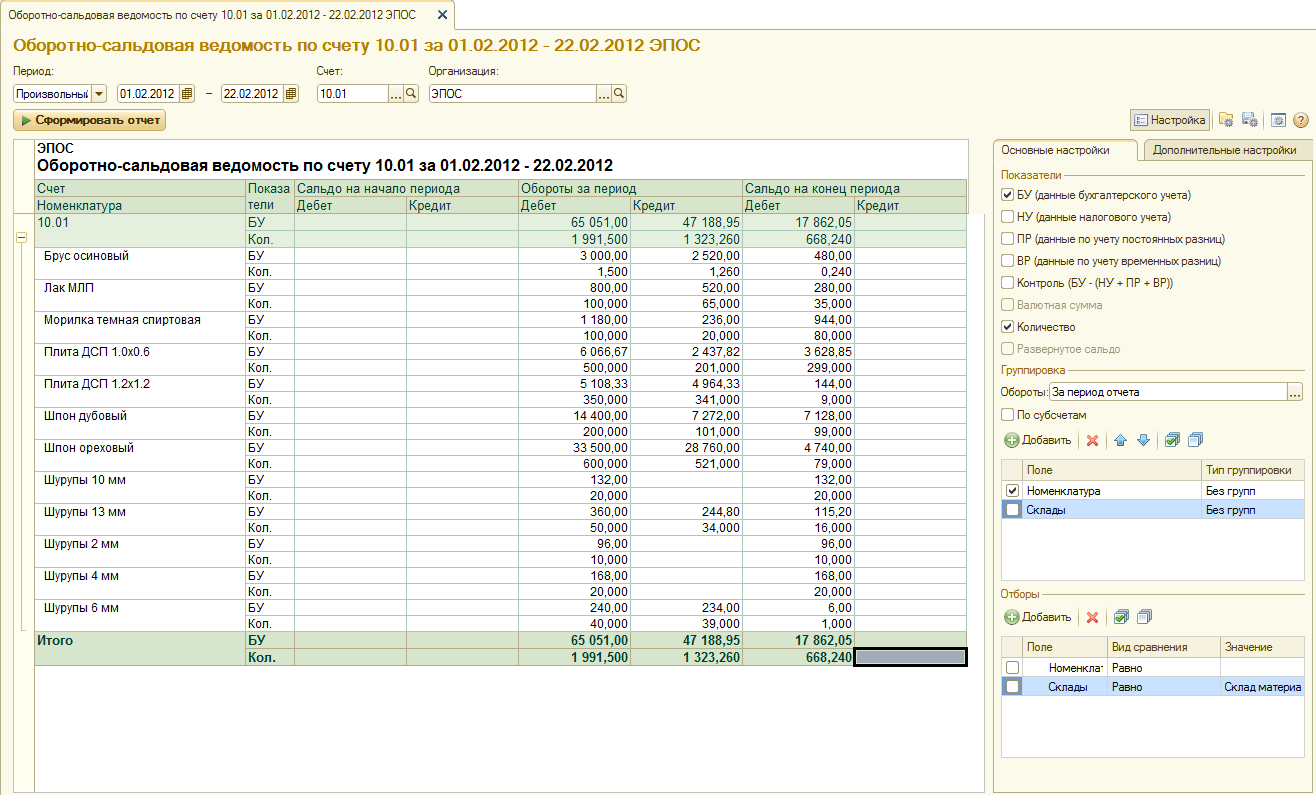Open the Период type dropdown arrow
This screenshot has width=1316, height=795.
(99, 94)
